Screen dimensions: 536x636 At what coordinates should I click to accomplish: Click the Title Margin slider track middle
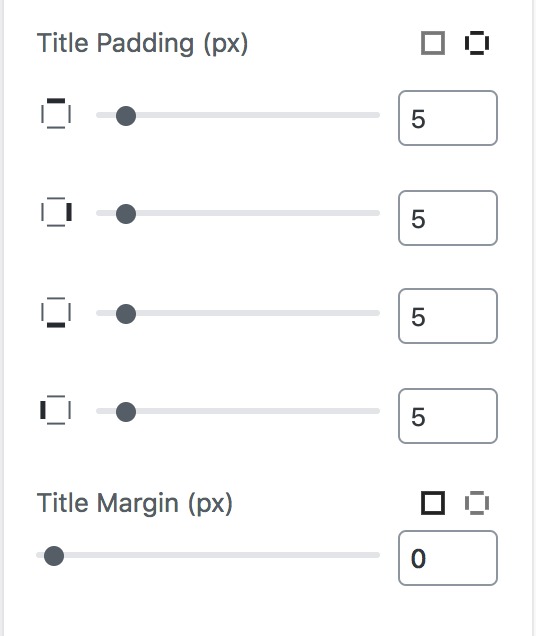208,555
